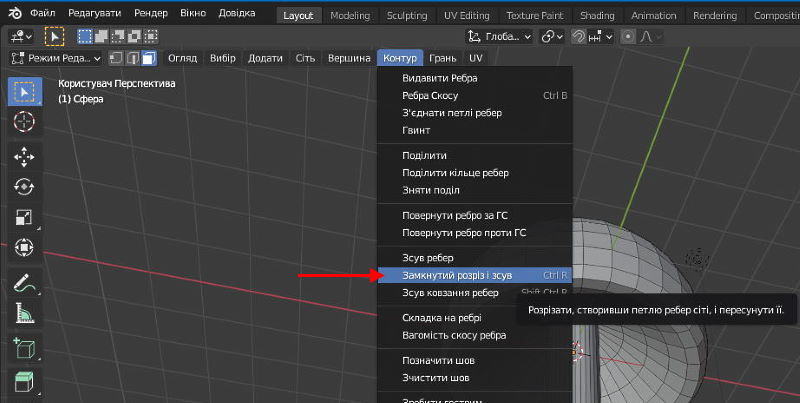
Task: Open editor type dropdown
Action: [21, 37]
